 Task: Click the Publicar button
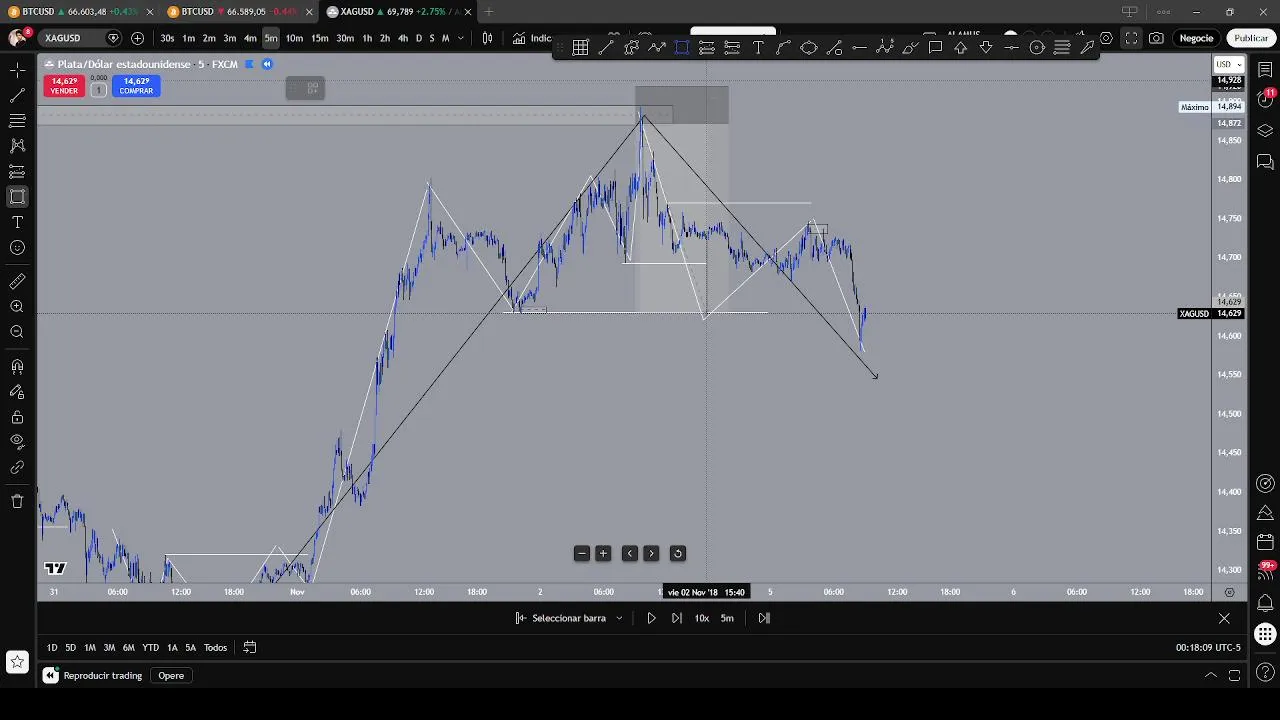tap(1251, 38)
